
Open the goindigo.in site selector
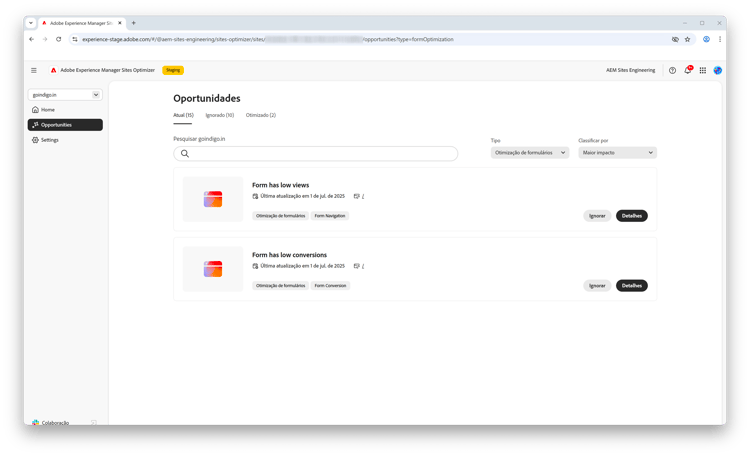tap(65, 95)
